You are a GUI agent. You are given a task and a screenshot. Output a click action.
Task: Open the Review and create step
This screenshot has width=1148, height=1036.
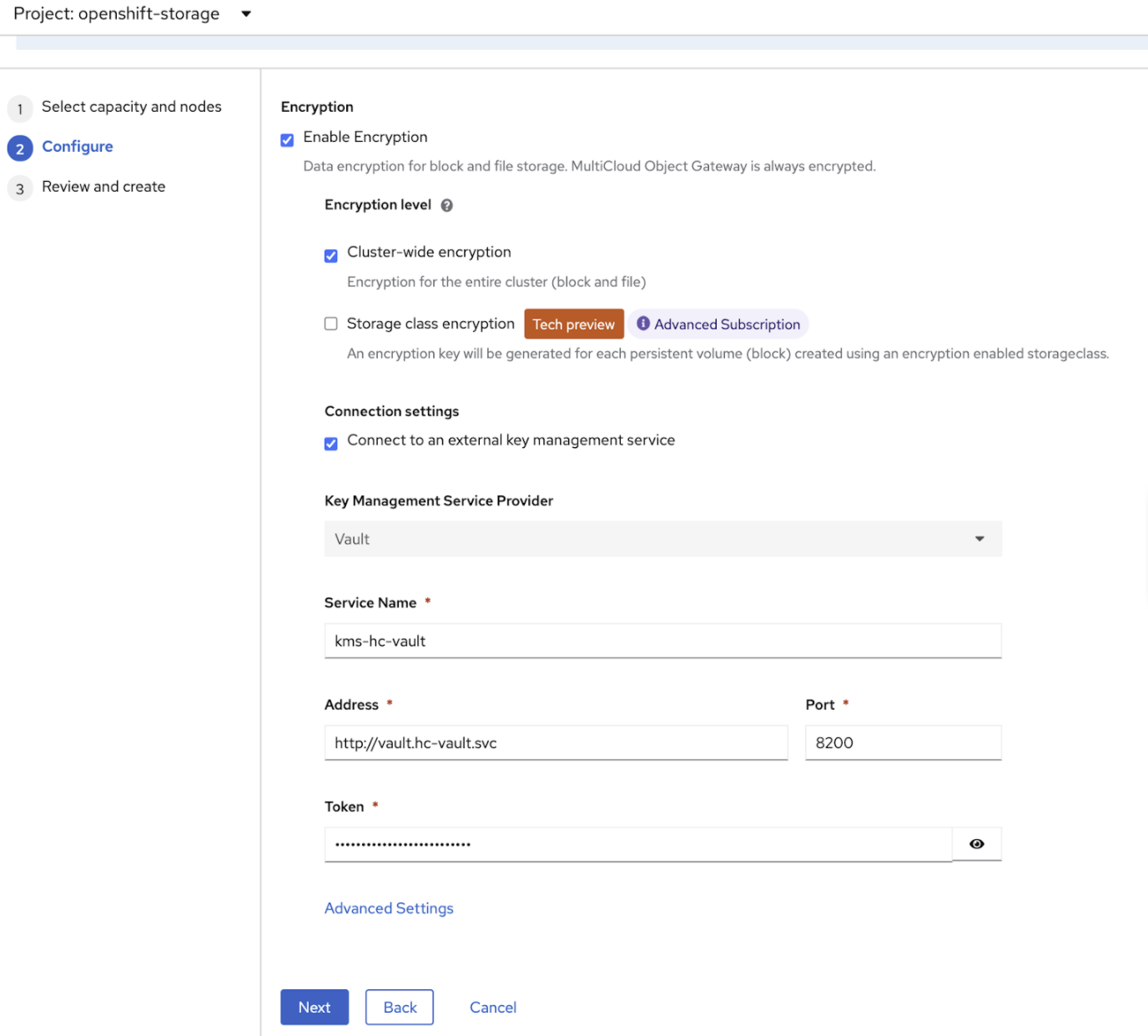coord(103,187)
